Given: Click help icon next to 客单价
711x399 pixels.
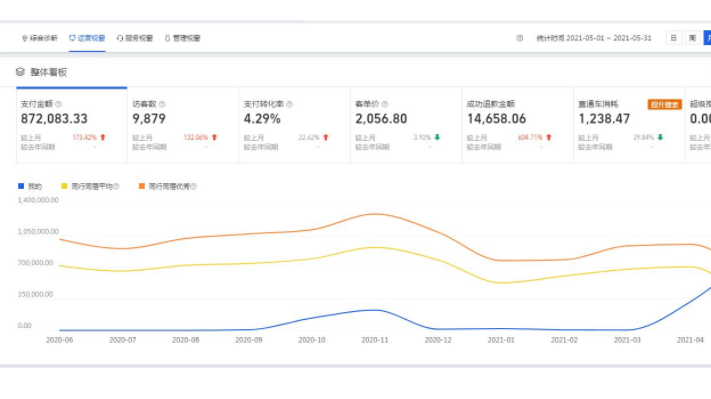Looking at the screenshot, I should tap(385, 104).
